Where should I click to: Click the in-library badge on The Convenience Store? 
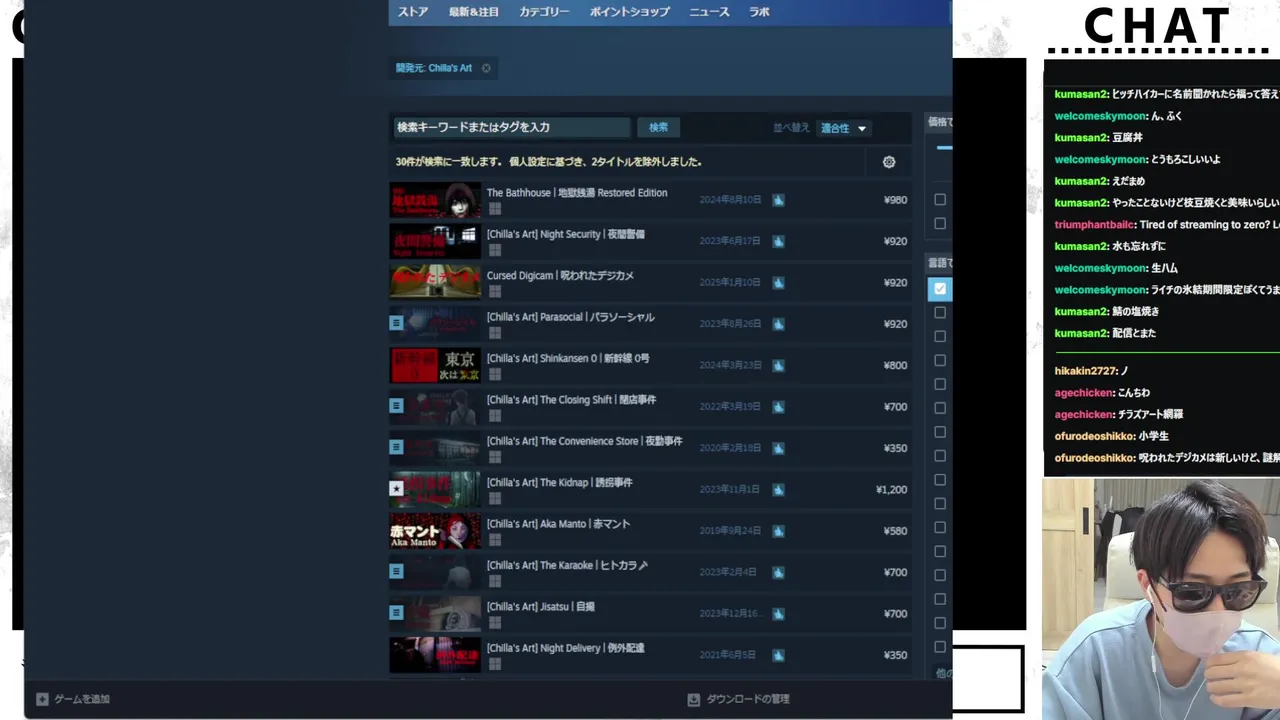click(396, 447)
